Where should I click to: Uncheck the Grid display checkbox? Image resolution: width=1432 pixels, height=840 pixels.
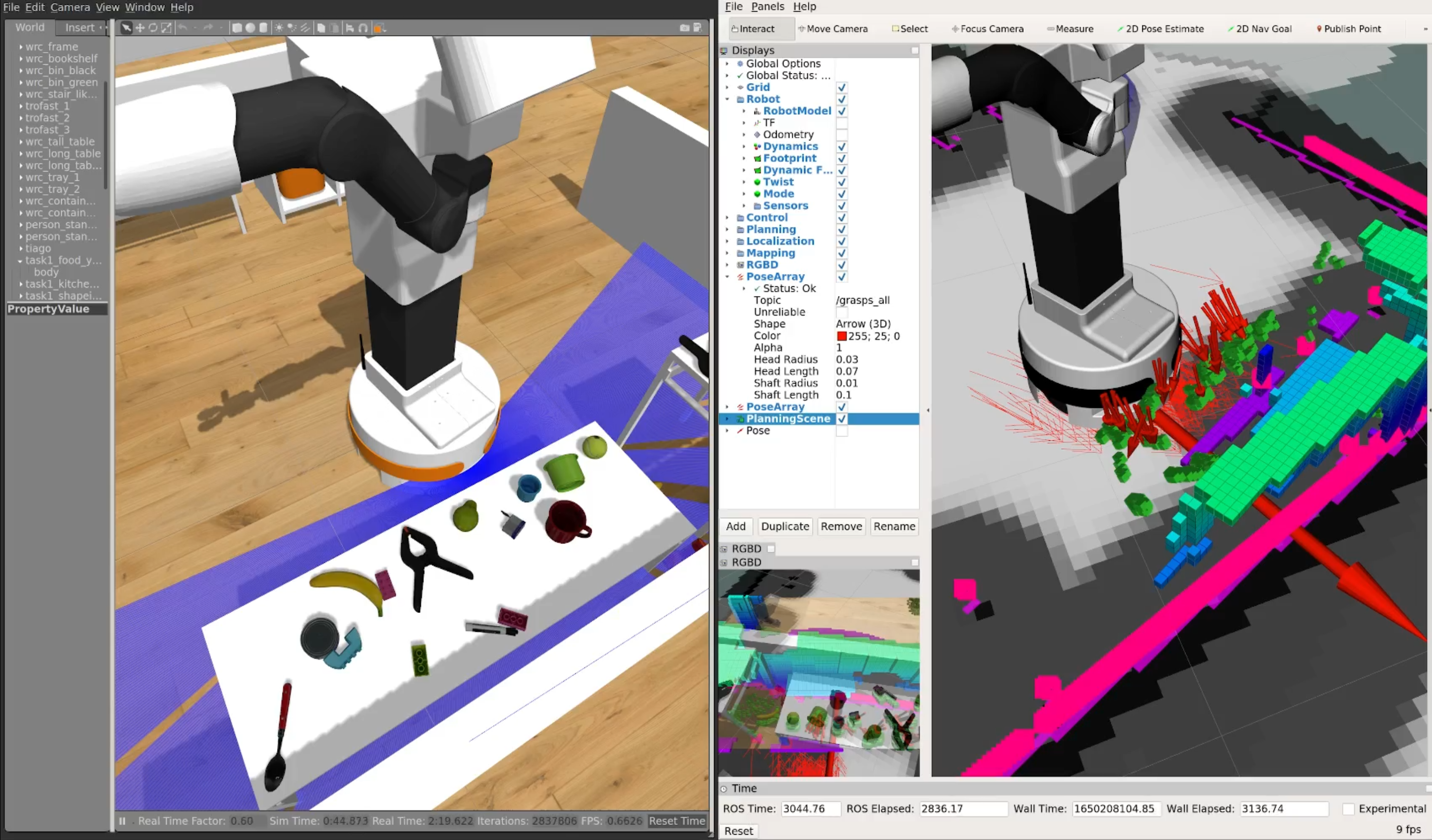point(841,87)
